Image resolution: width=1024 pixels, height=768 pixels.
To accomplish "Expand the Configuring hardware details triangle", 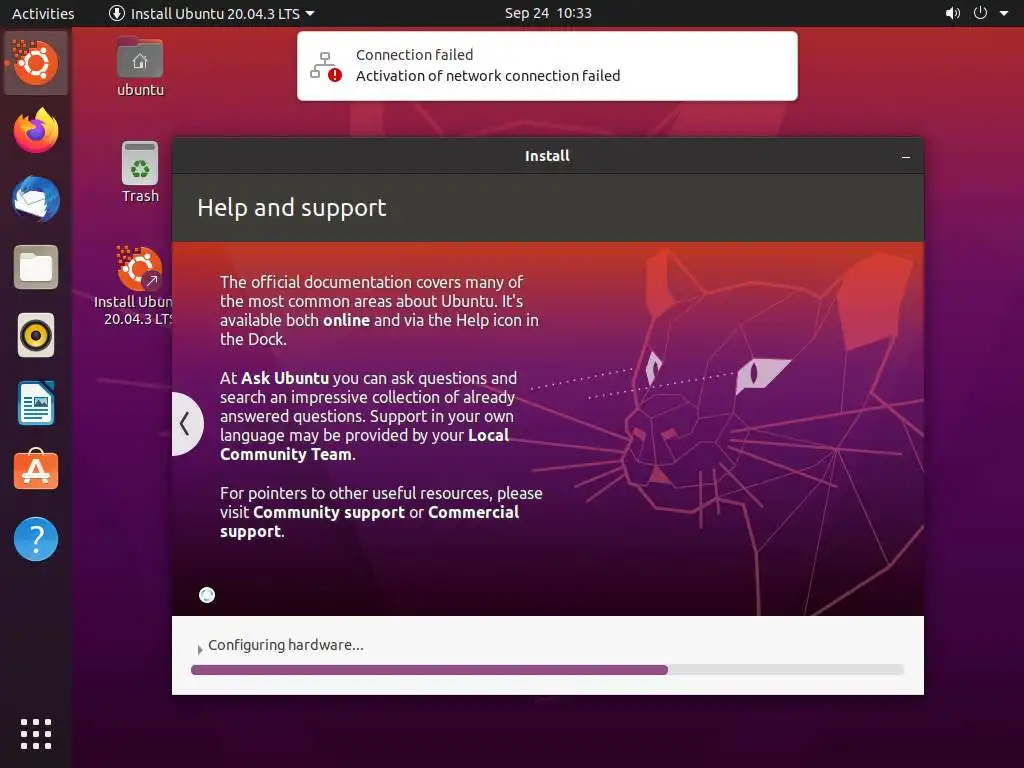I will click(x=200, y=649).
